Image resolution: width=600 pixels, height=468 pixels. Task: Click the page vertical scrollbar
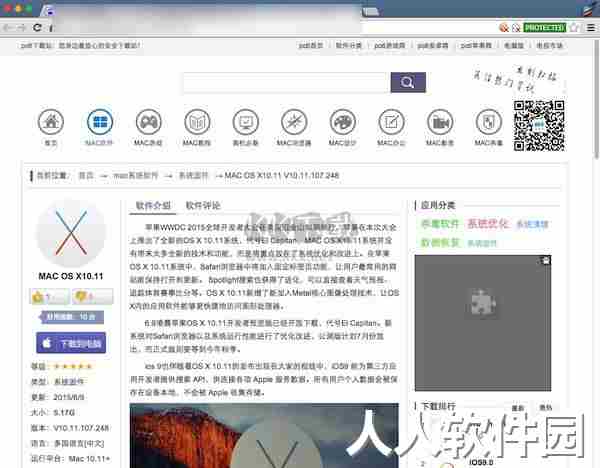coord(597,99)
